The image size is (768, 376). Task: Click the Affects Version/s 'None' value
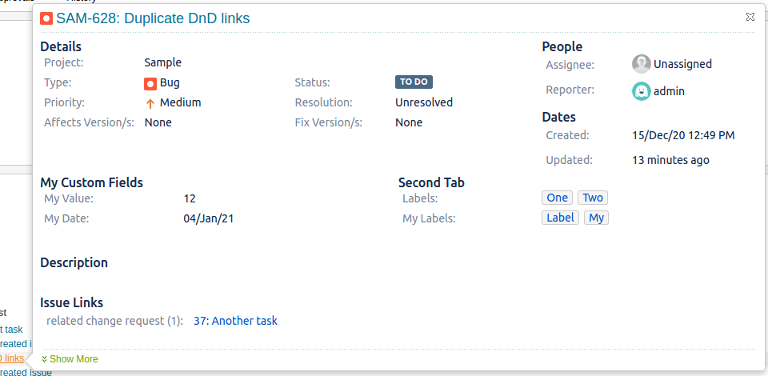click(x=158, y=122)
